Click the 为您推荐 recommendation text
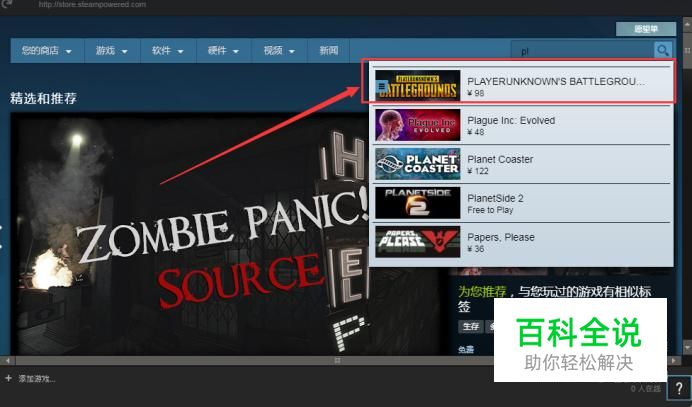Screen dimensions: 692x407 [482, 291]
